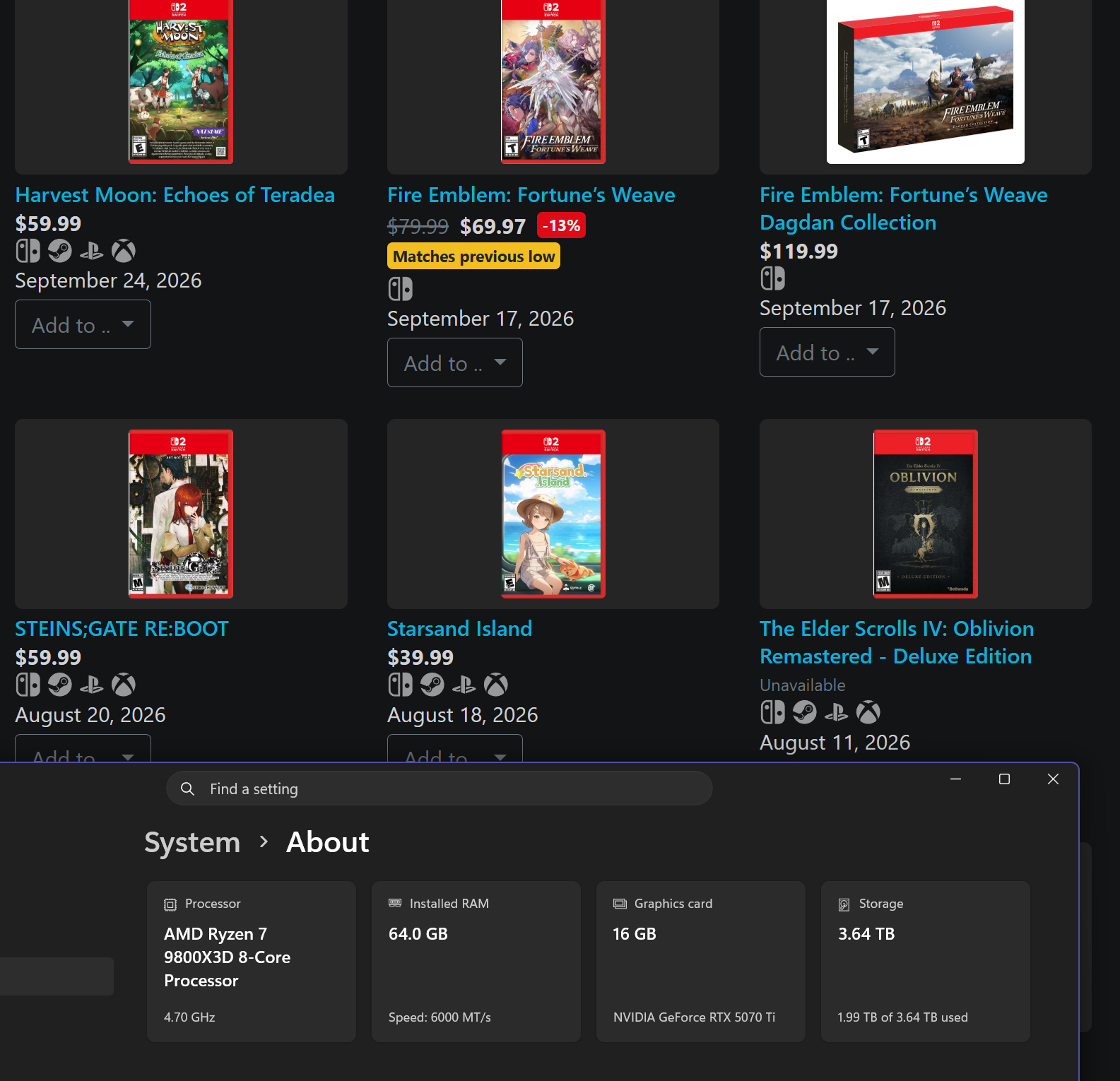
Task: Click PlayStation icon under STEINS;GATE RE:BOOT
Action: click(x=92, y=685)
